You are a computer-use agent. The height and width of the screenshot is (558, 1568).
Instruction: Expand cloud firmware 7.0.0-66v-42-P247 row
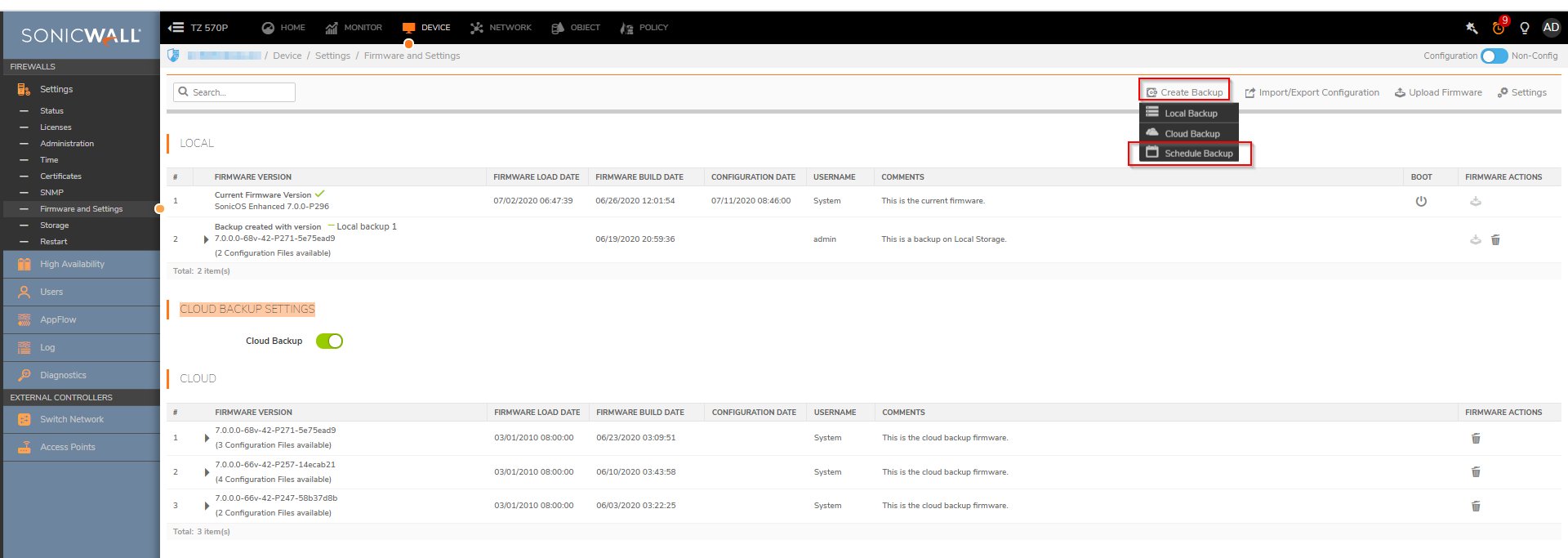click(x=207, y=506)
